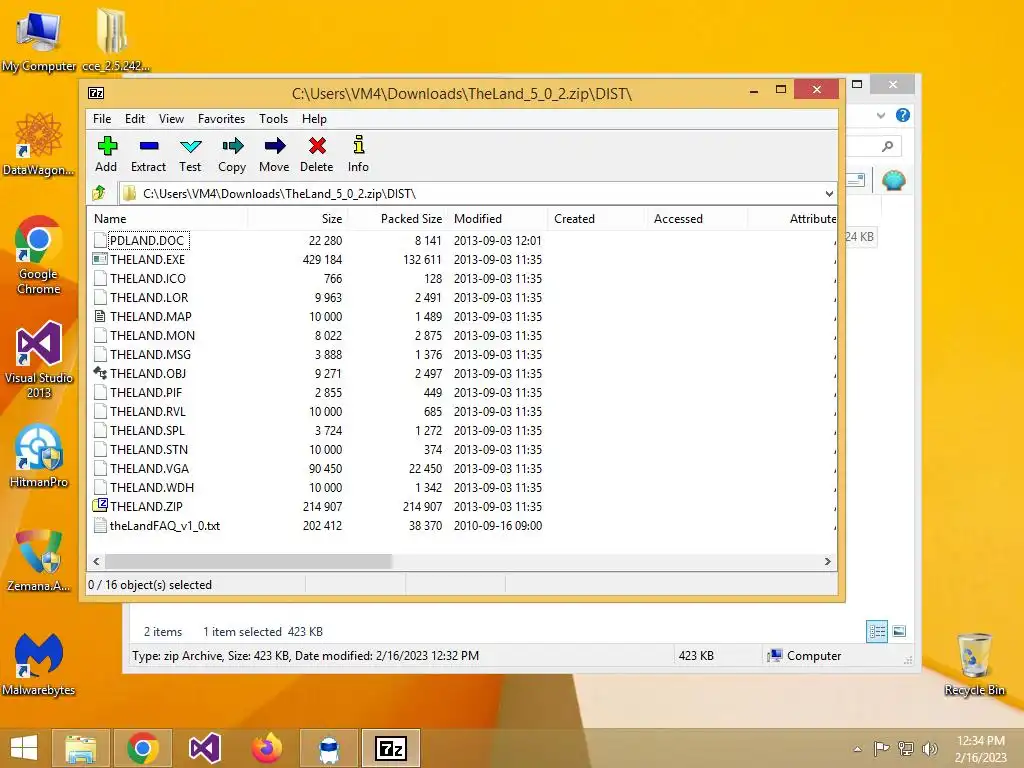Click the search magnifier in Explorer window
This screenshot has width=1024, height=768.
tap(887, 146)
